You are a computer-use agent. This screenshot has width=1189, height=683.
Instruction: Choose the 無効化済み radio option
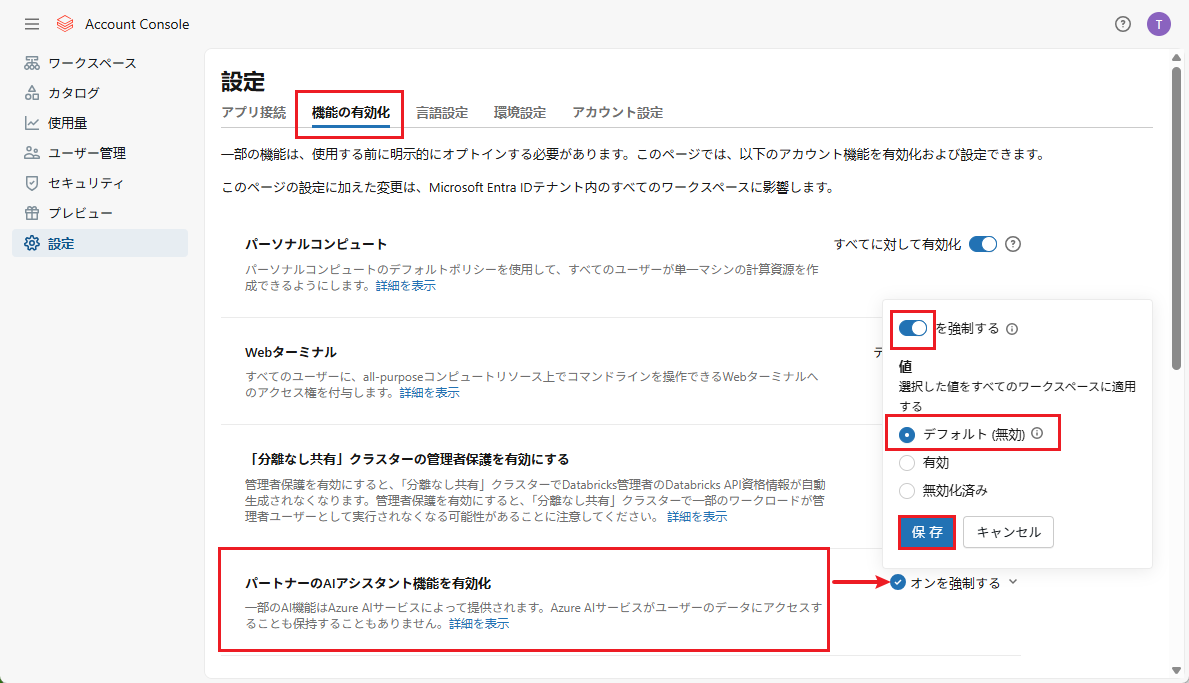[907, 491]
